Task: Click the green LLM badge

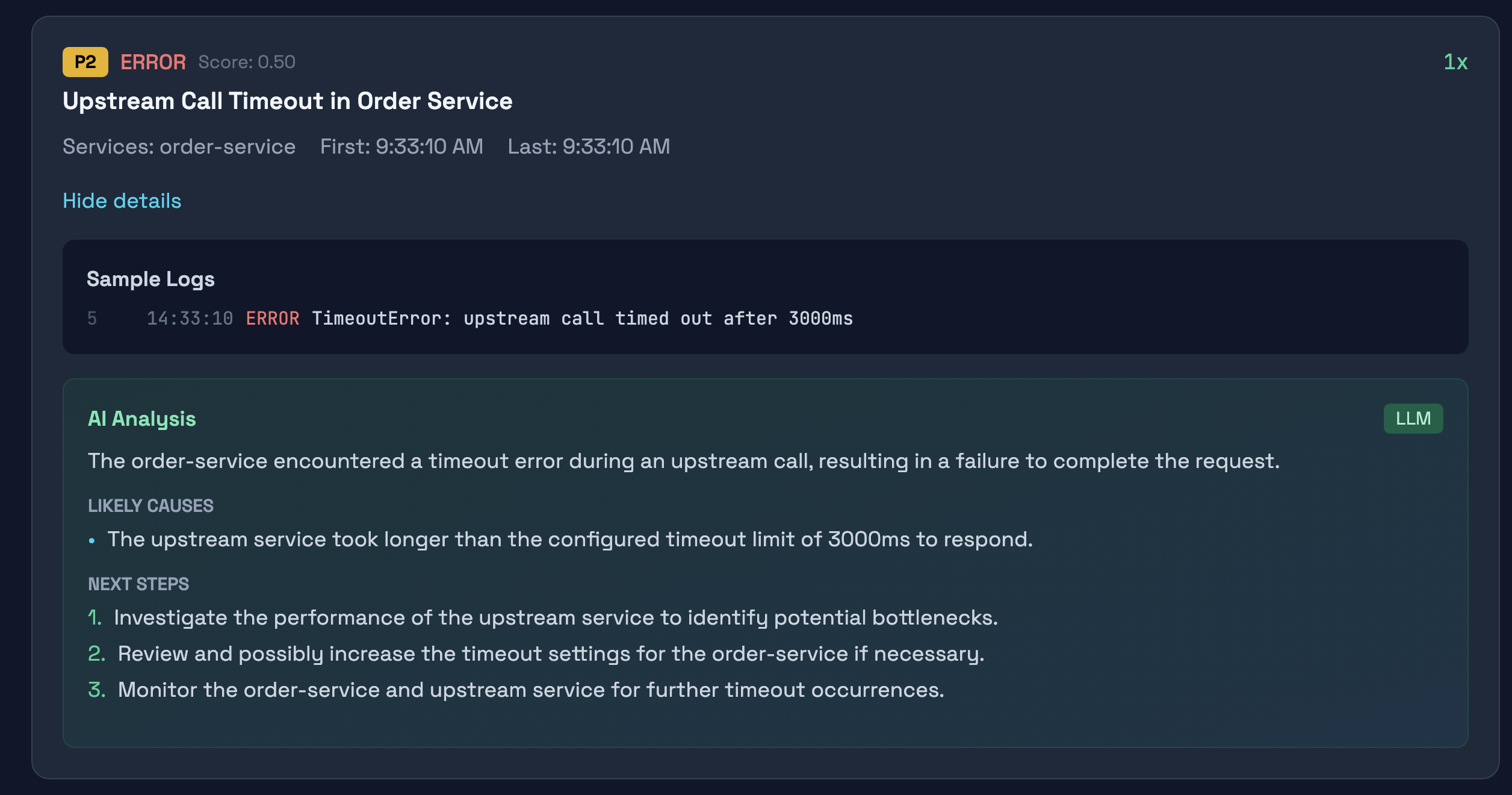Action: (1413, 419)
